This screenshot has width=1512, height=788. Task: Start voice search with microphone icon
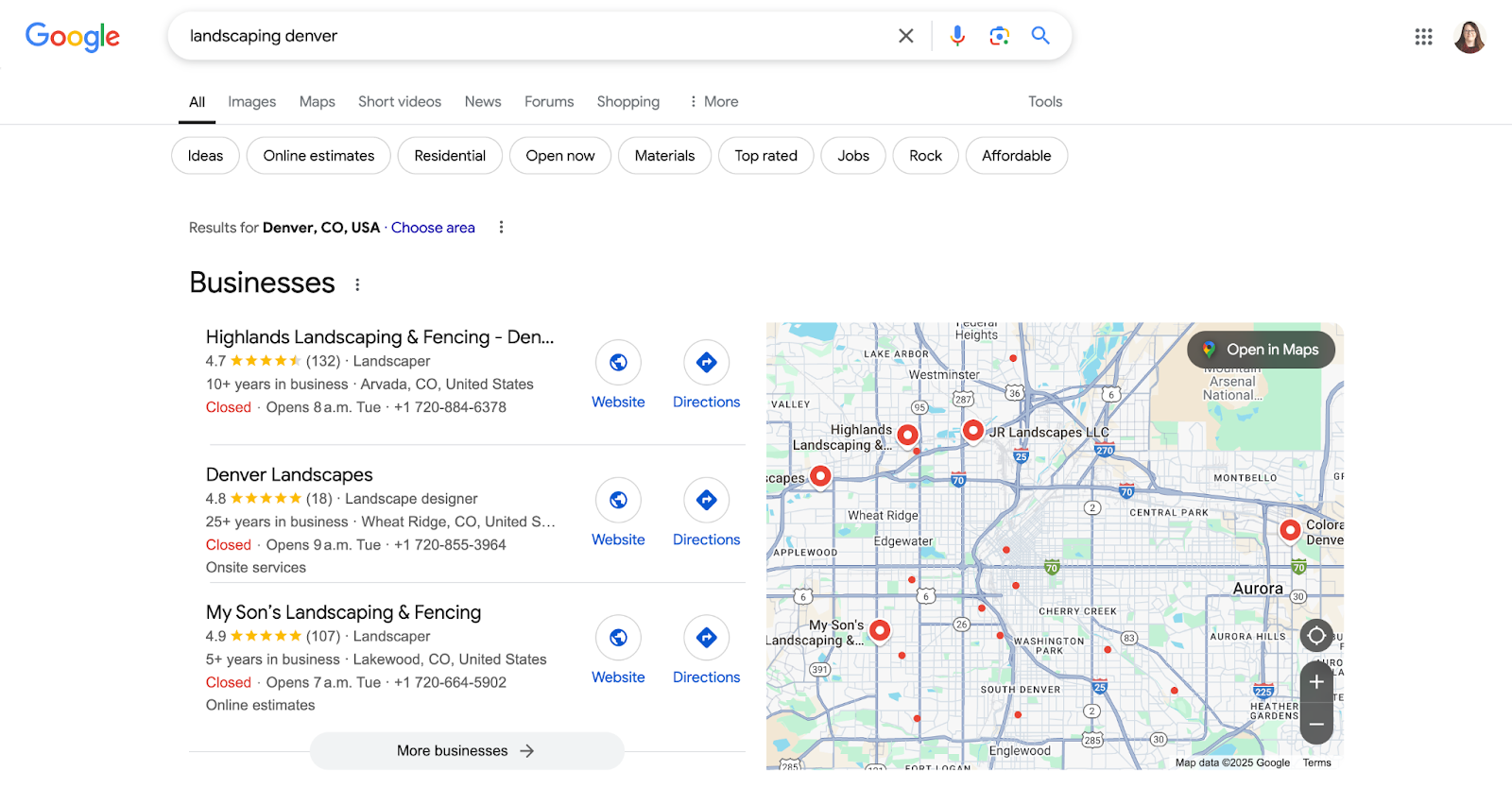coord(957,36)
